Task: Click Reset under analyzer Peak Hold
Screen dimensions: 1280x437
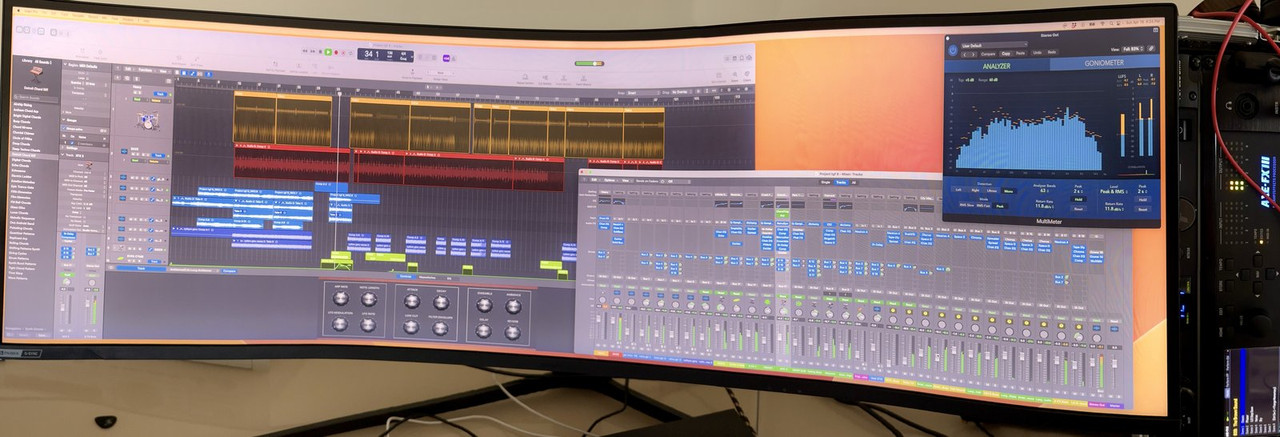Action: (x=1078, y=209)
